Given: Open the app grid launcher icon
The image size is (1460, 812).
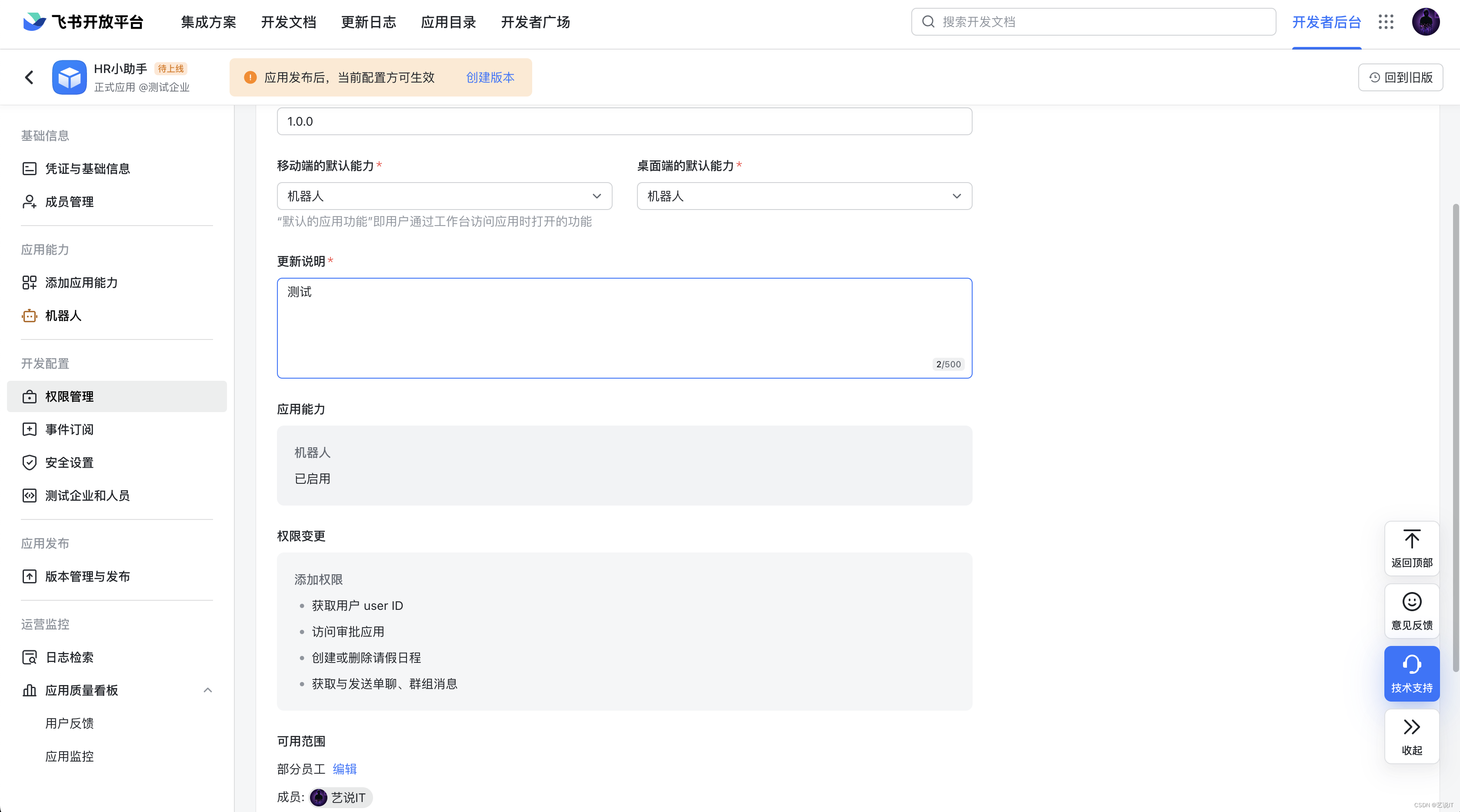Looking at the screenshot, I should [1386, 22].
